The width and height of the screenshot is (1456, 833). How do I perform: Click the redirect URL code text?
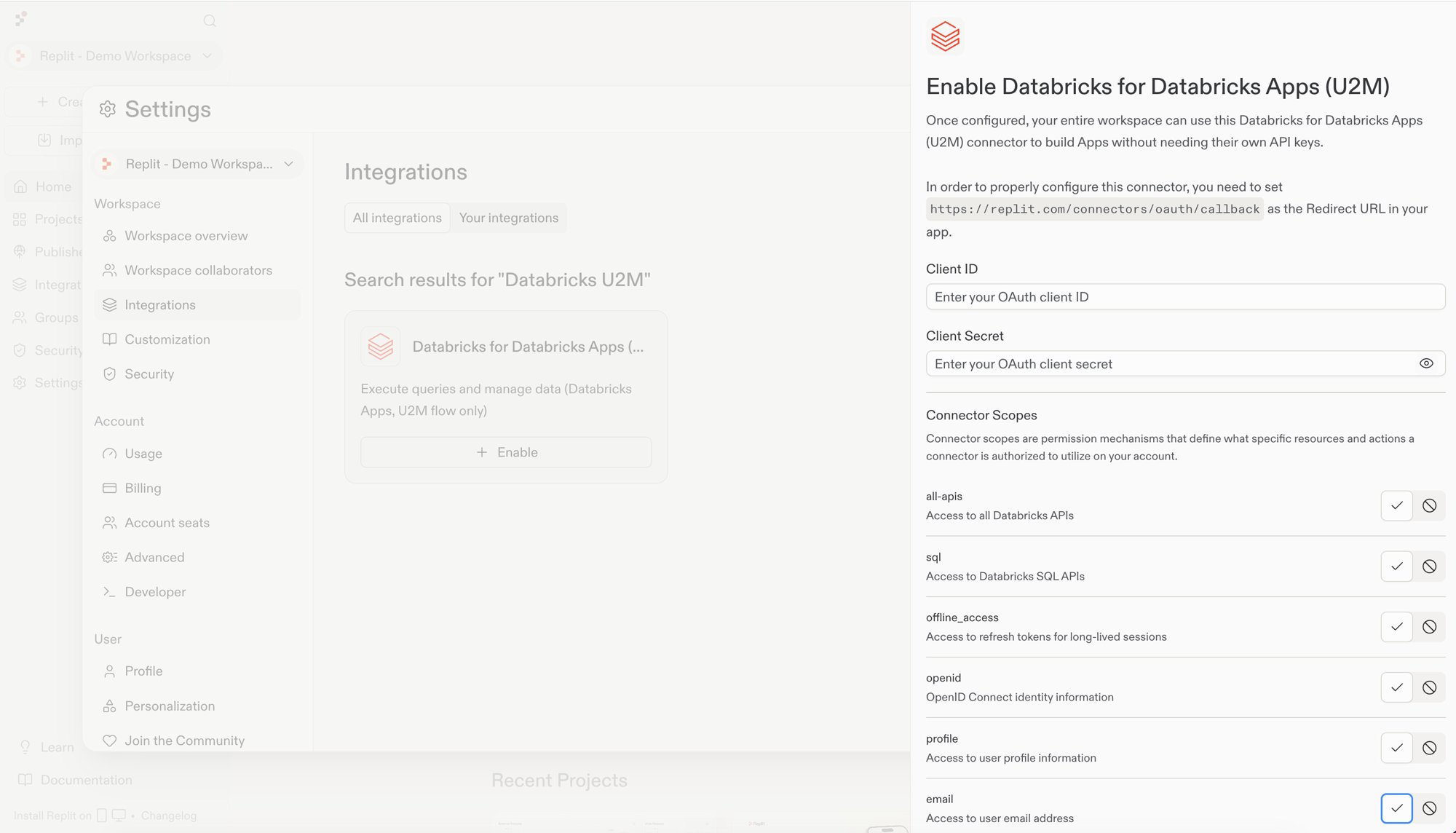pyautogui.click(x=1094, y=209)
